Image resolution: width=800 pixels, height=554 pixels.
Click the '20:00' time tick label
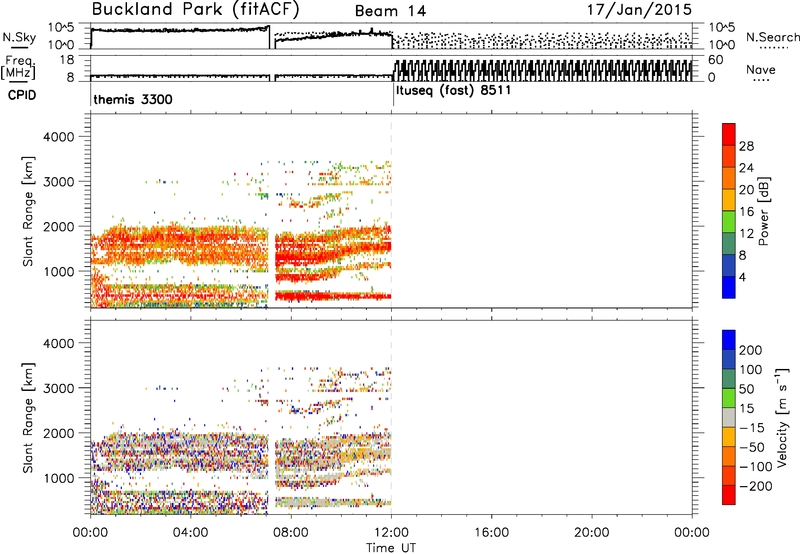[x=592, y=533]
